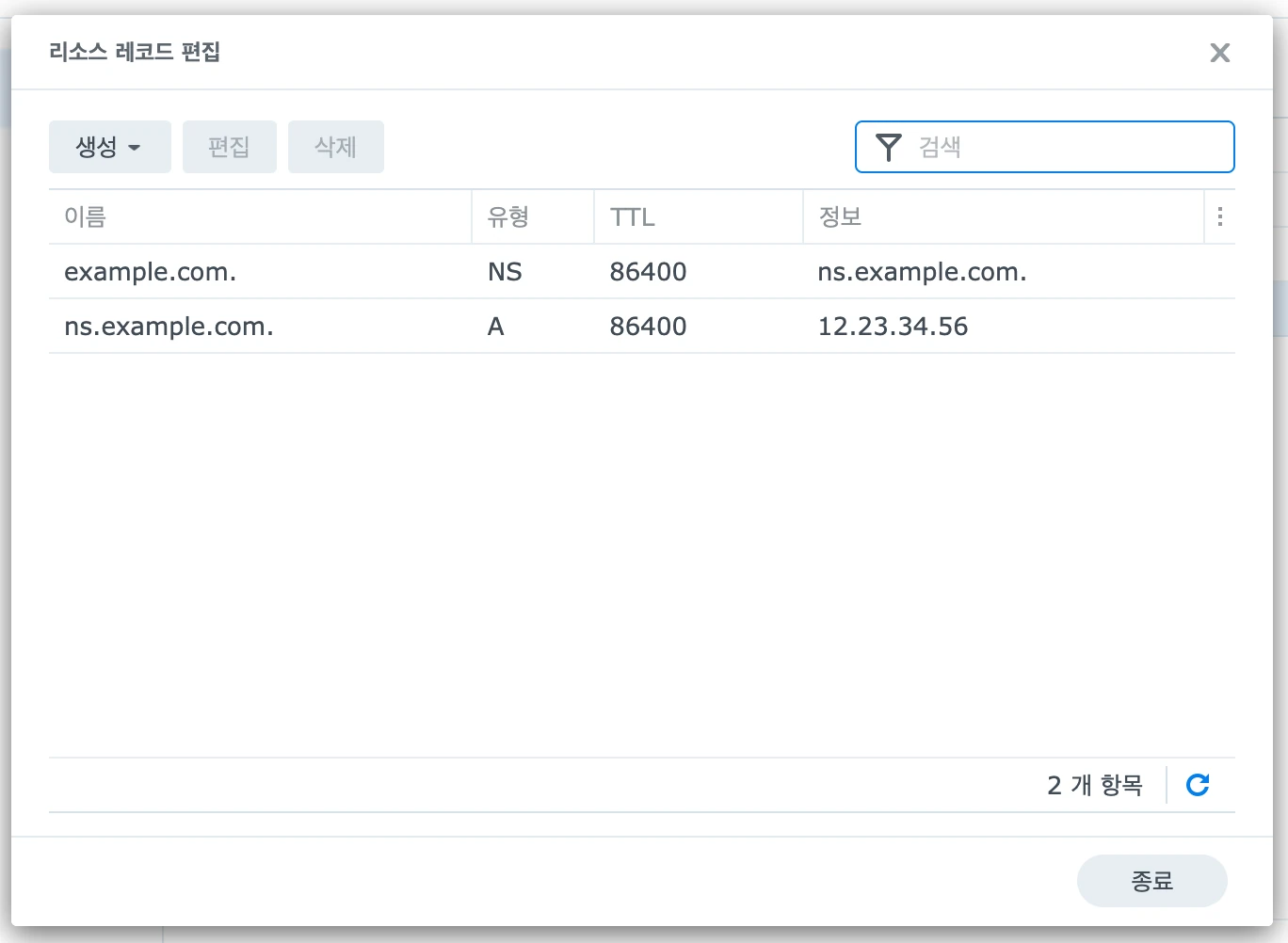Sort by the 유형 column header
Image resolution: width=1288 pixels, height=943 pixels.
click(533, 217)
